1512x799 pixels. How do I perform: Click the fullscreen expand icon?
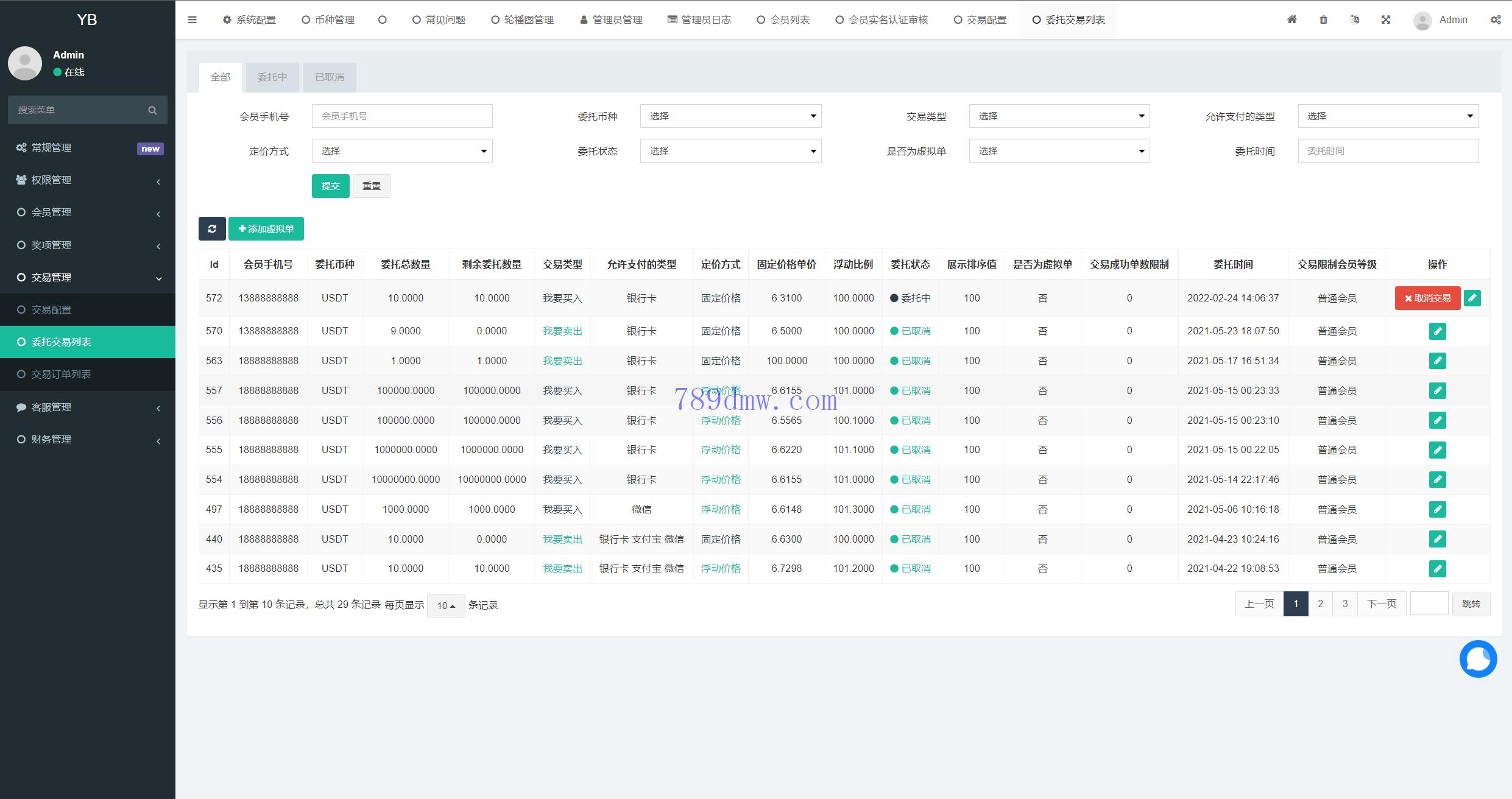pyautogui.click(x=1386, y=19)
